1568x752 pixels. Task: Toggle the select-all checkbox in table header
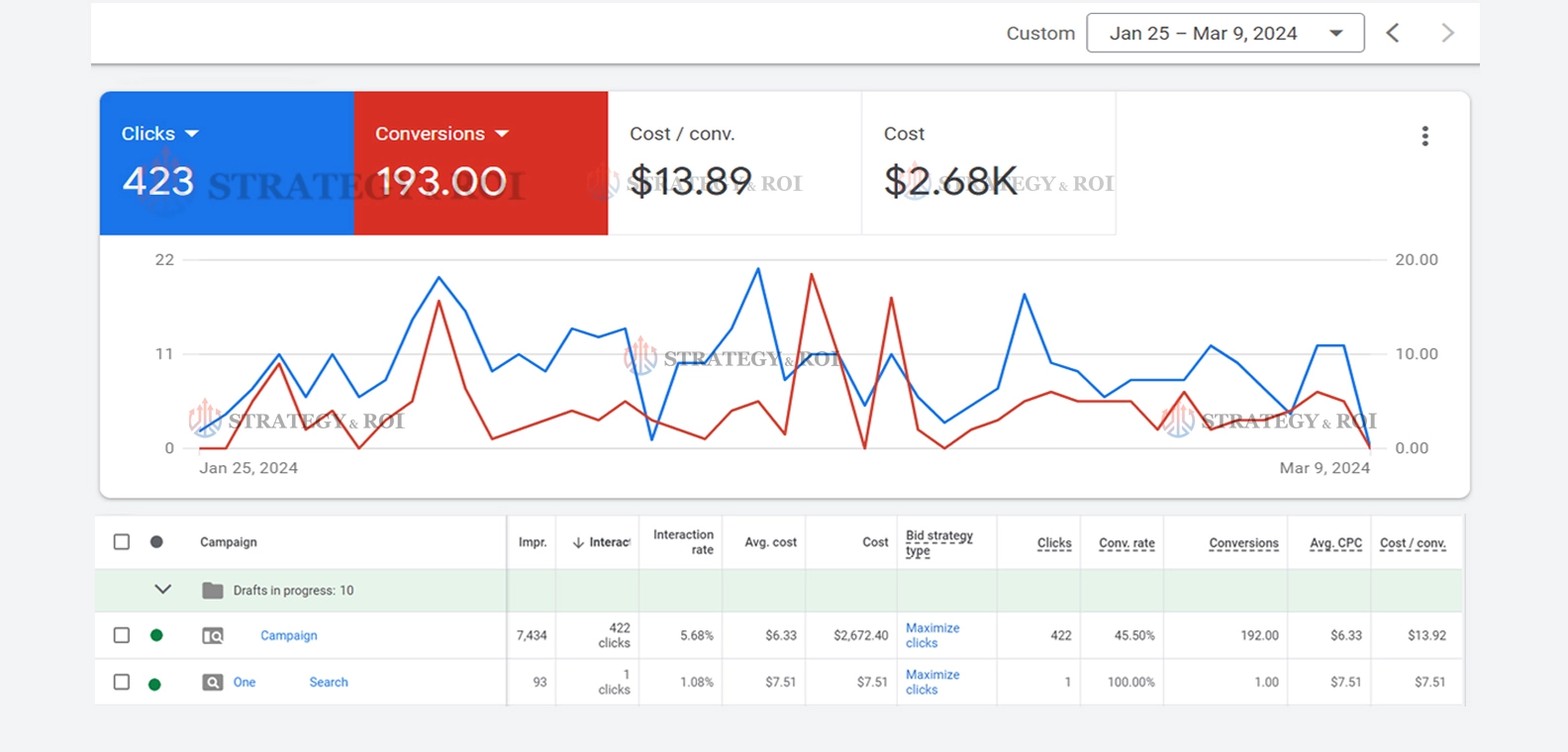(x=122, y=542)
